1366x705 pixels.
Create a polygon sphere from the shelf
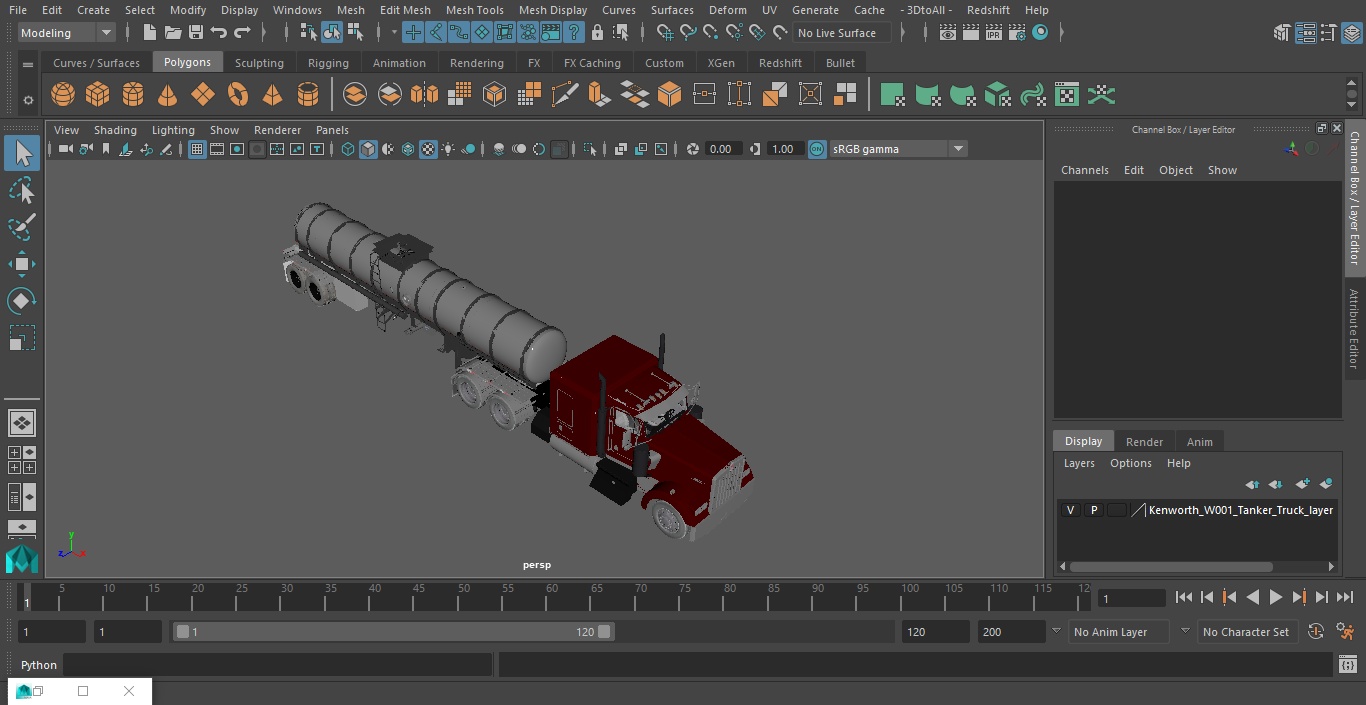[x=63, y=95]
